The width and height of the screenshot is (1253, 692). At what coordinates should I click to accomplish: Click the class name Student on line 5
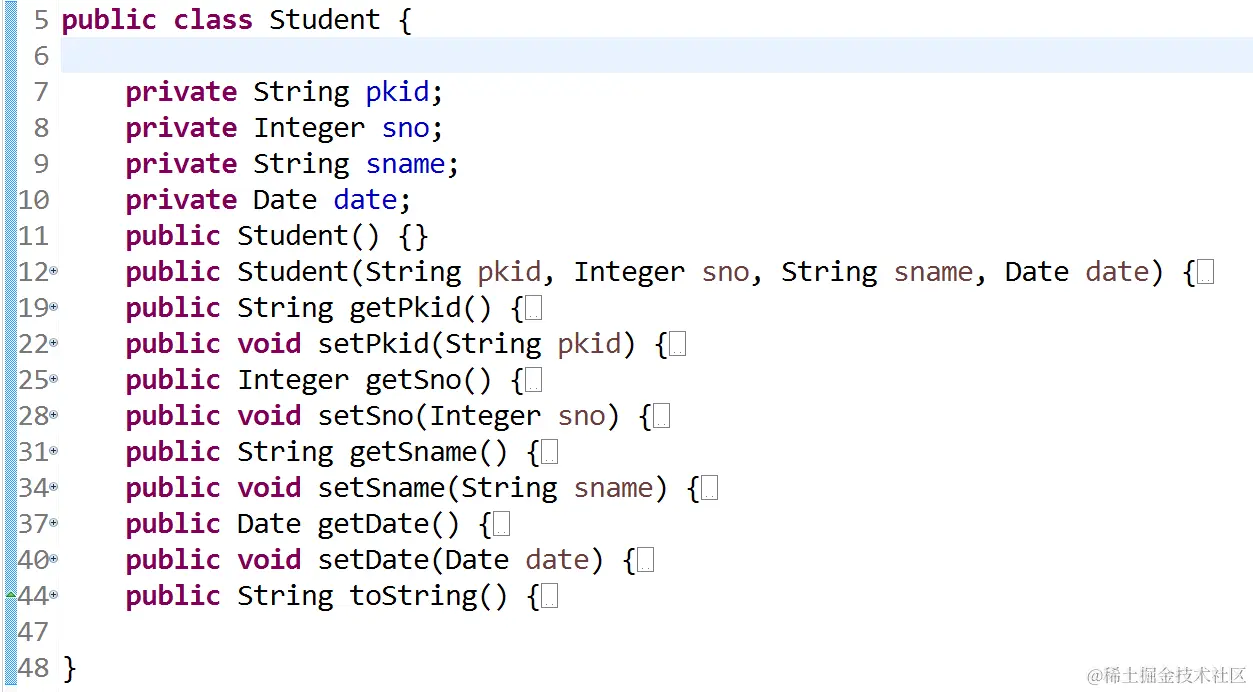pos(325,20)
